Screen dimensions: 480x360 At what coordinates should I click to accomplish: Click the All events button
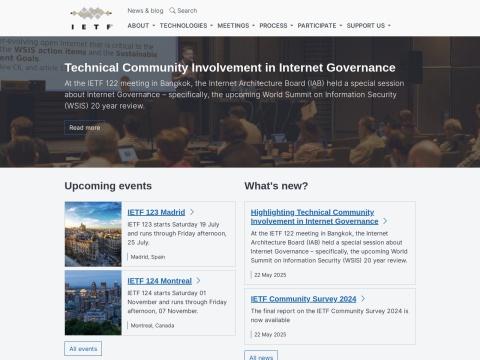click(x=83, y=349)
